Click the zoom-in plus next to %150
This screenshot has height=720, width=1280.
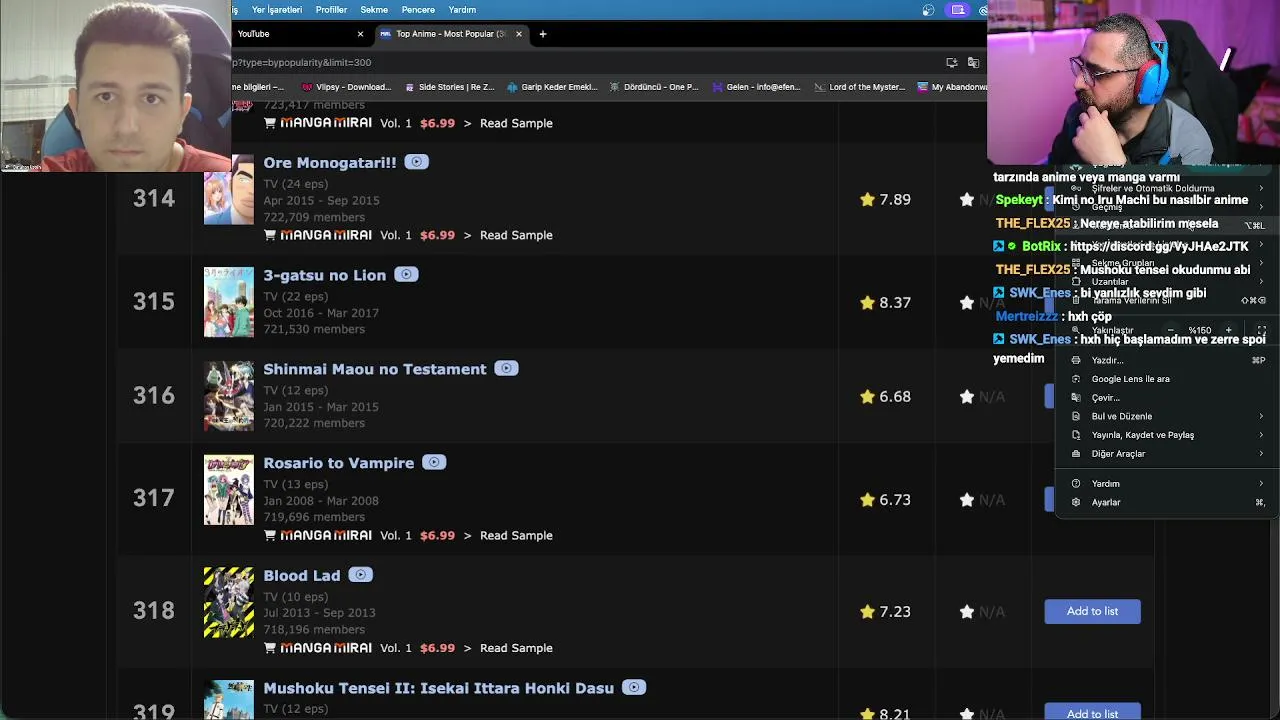pos(1229,330)
